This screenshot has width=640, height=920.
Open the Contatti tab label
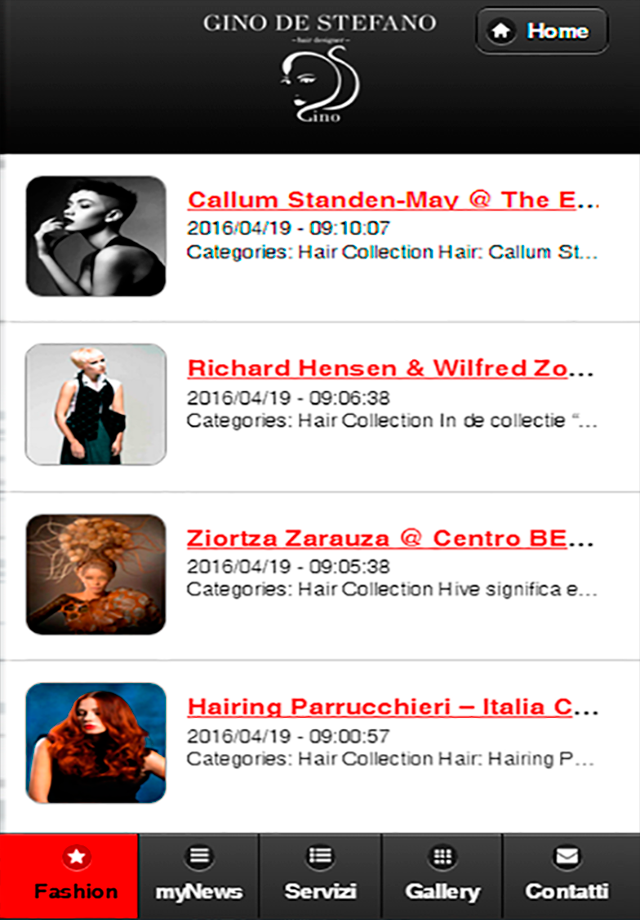point(566,891)
